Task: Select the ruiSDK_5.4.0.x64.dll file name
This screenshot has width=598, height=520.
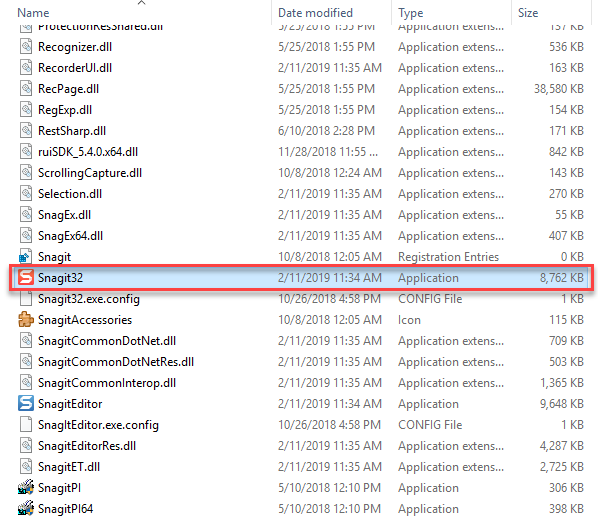Action: (88, 152)
